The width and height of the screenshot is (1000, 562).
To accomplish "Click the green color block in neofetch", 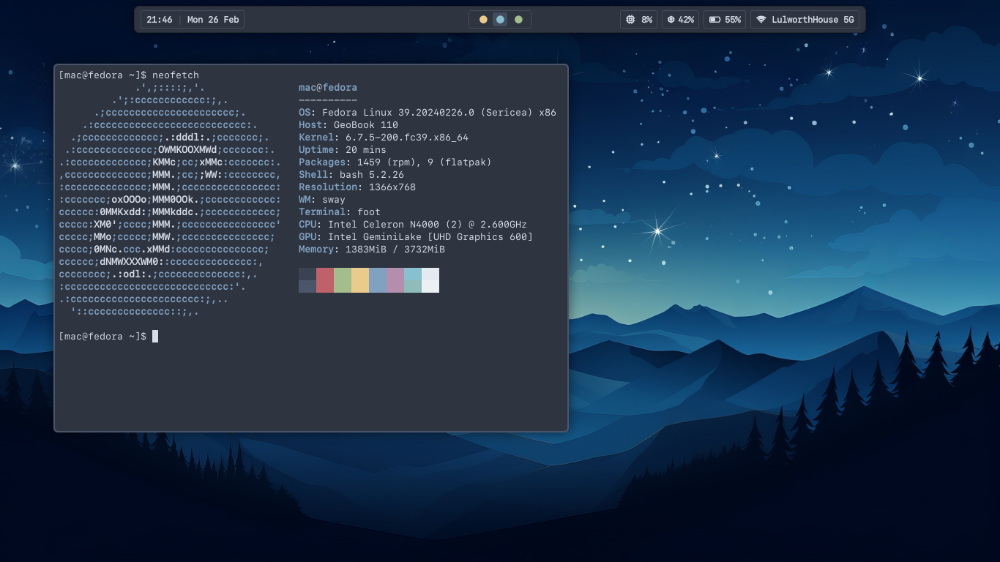I will 342,280.
